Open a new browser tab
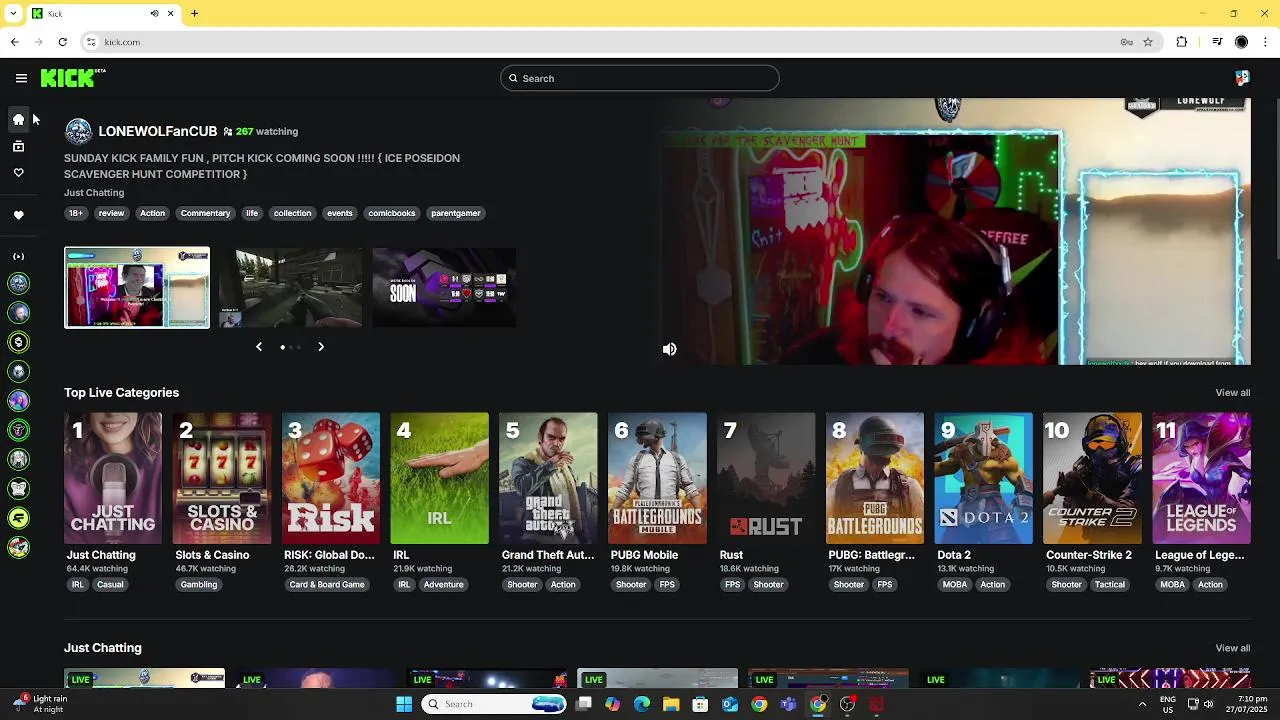This screenshot has height=720, width=1280. (x=194, y=13)
